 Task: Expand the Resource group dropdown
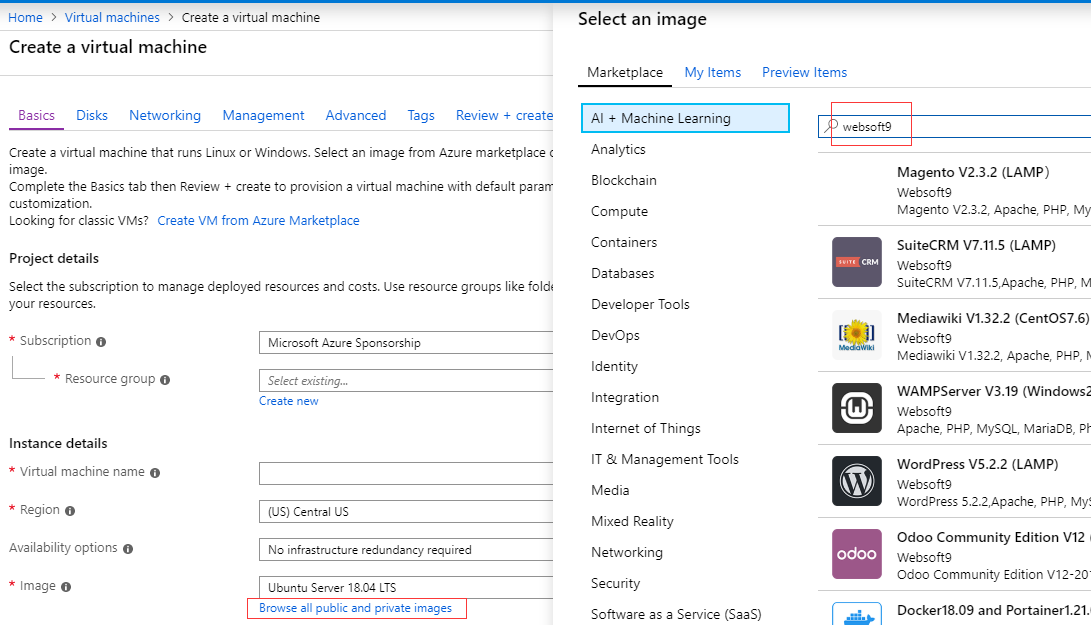point(405,381)
